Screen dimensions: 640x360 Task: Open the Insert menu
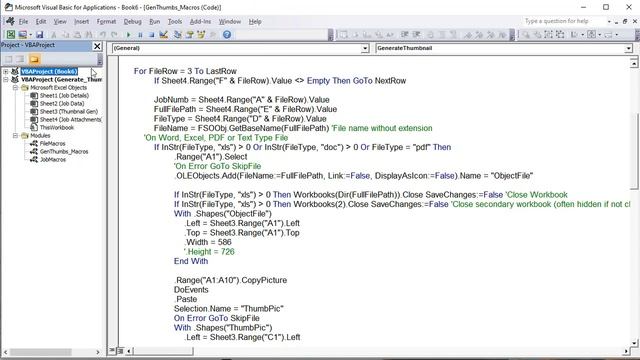click(82, 22)
